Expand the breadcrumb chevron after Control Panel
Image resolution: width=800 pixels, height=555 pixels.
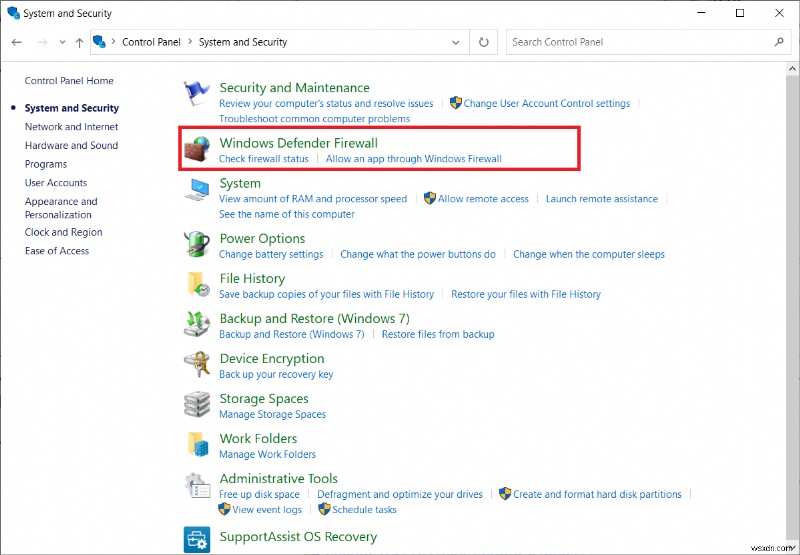(x=190, y=42)
